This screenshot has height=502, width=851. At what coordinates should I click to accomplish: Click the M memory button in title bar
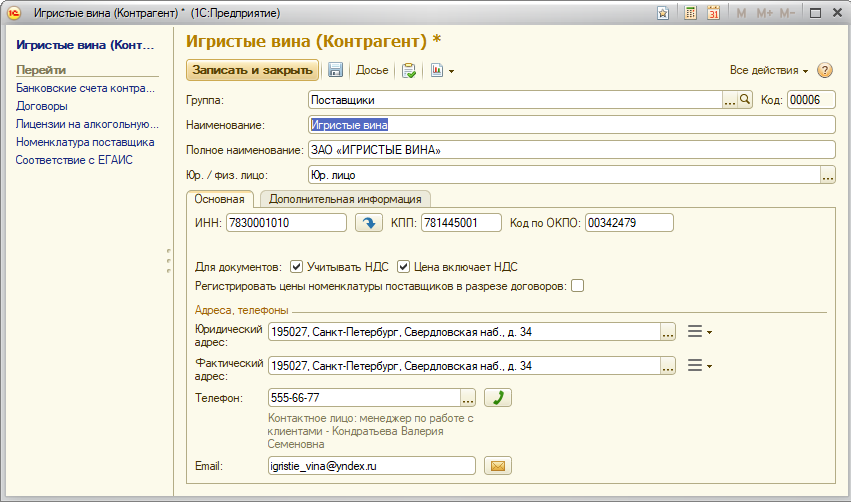click(741, 13)
